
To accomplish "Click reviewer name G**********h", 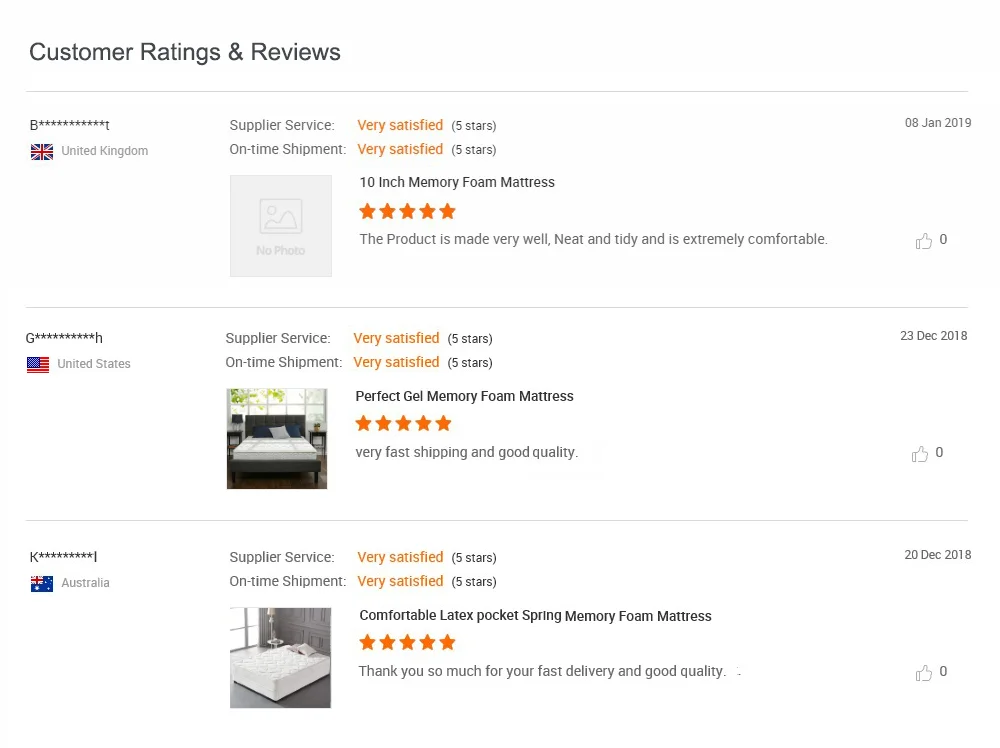I will (x=64, y=339).
